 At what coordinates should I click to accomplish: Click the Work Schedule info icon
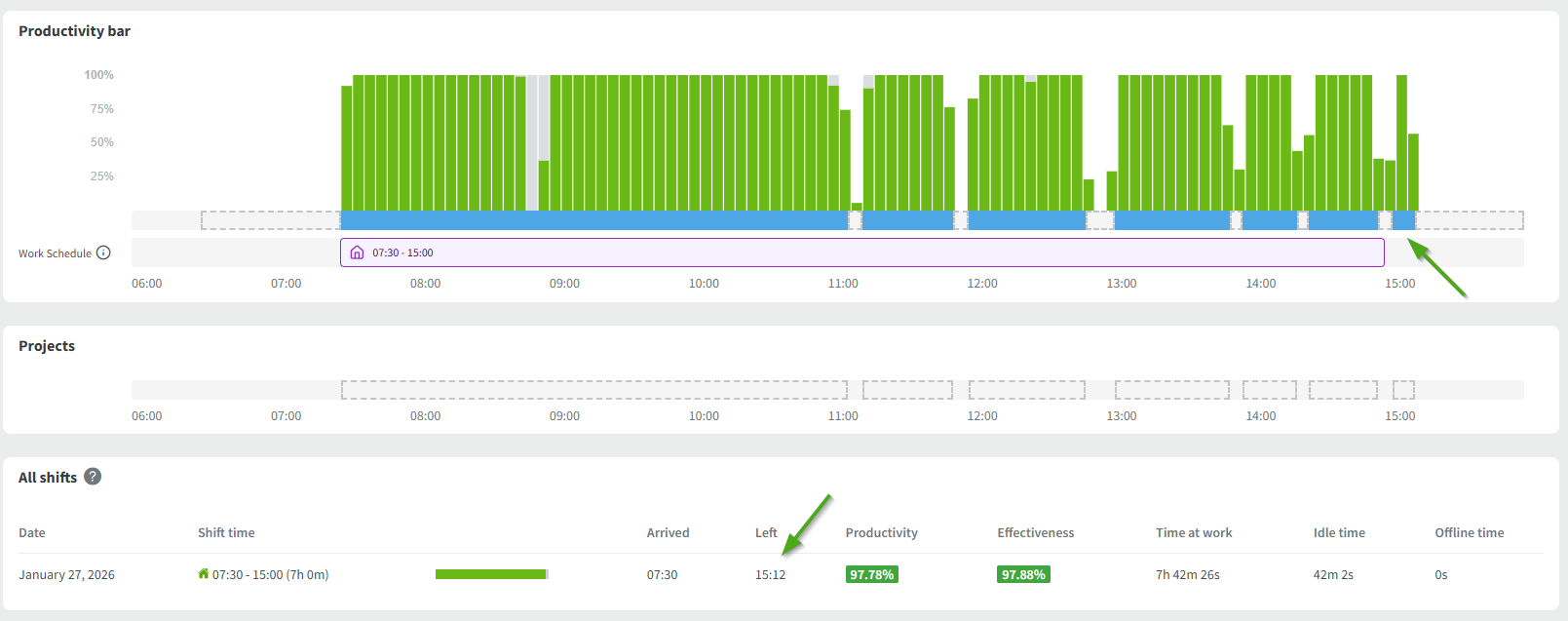click(x=103, y=252)
